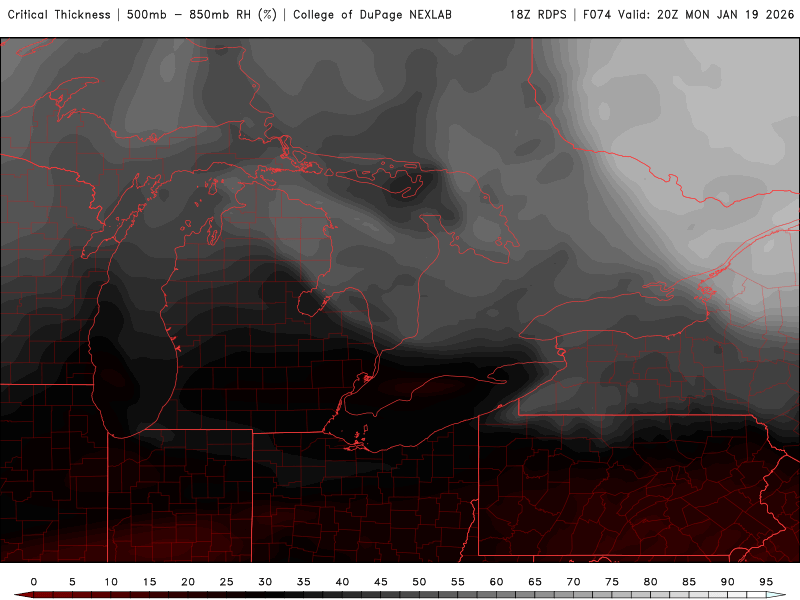Image resolution: width=800 pixels, height=600 pixels.
Task: Select the 45 label on the legend
Action: [381, 582]
